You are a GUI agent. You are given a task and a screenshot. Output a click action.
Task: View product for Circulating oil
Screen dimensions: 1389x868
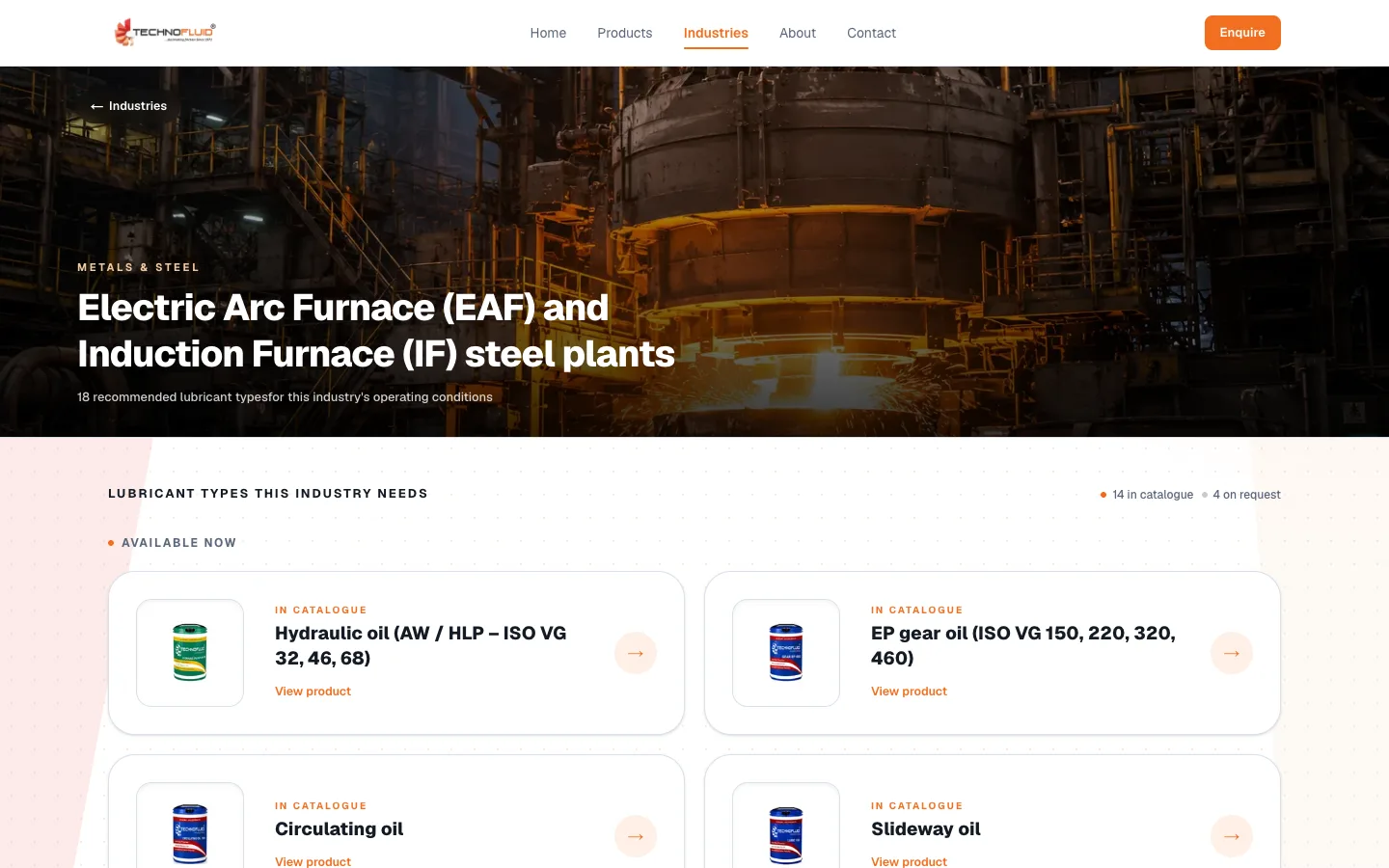pyautogui.click(x=313, y=861)
